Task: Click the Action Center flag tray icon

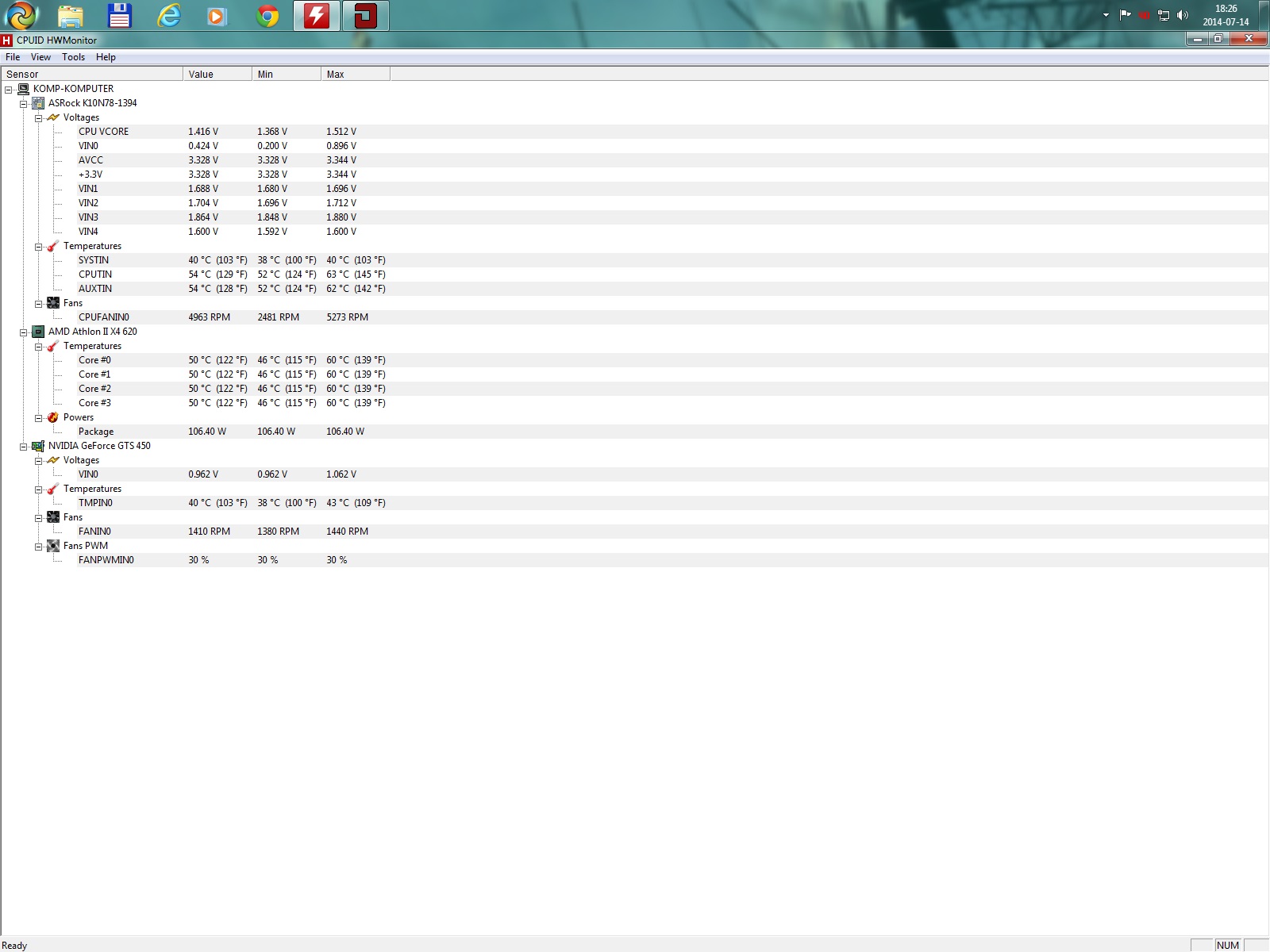Action: tap(1126, 15)
